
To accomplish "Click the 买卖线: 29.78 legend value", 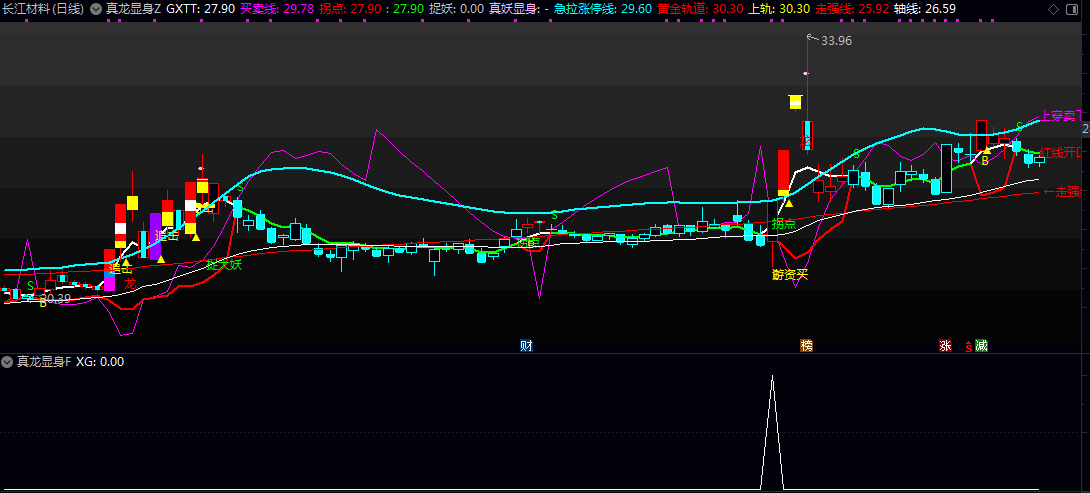I will [x=277, y=9].
